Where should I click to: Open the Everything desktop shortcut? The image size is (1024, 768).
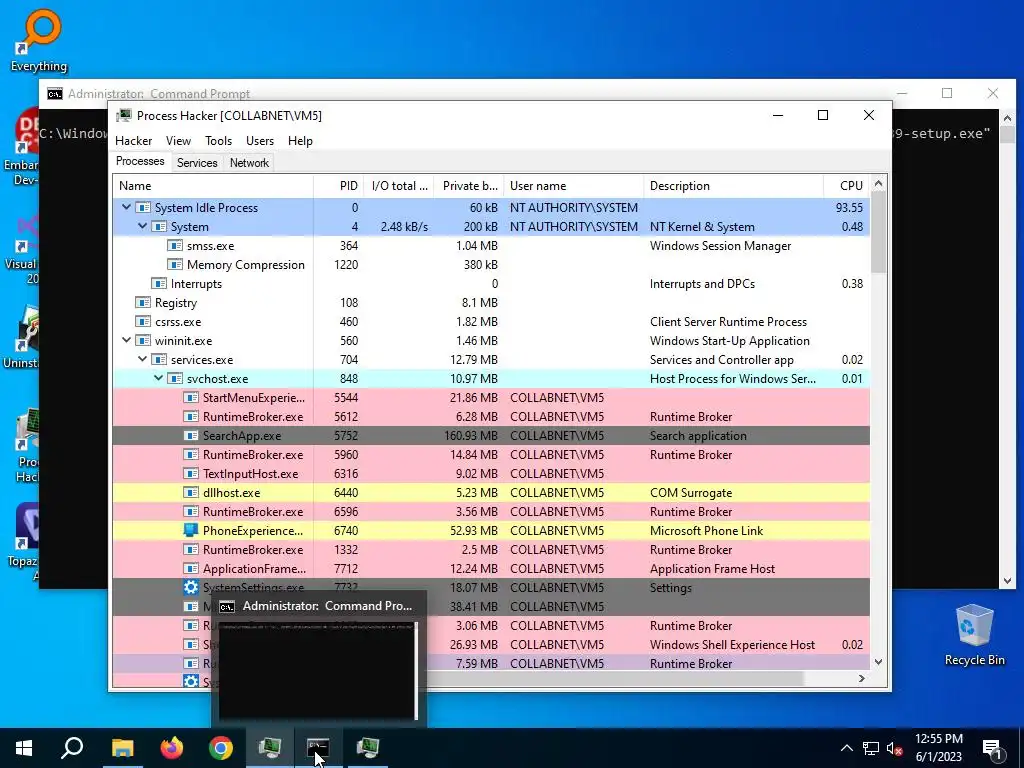pyautogui.click(x=39, y=40)
